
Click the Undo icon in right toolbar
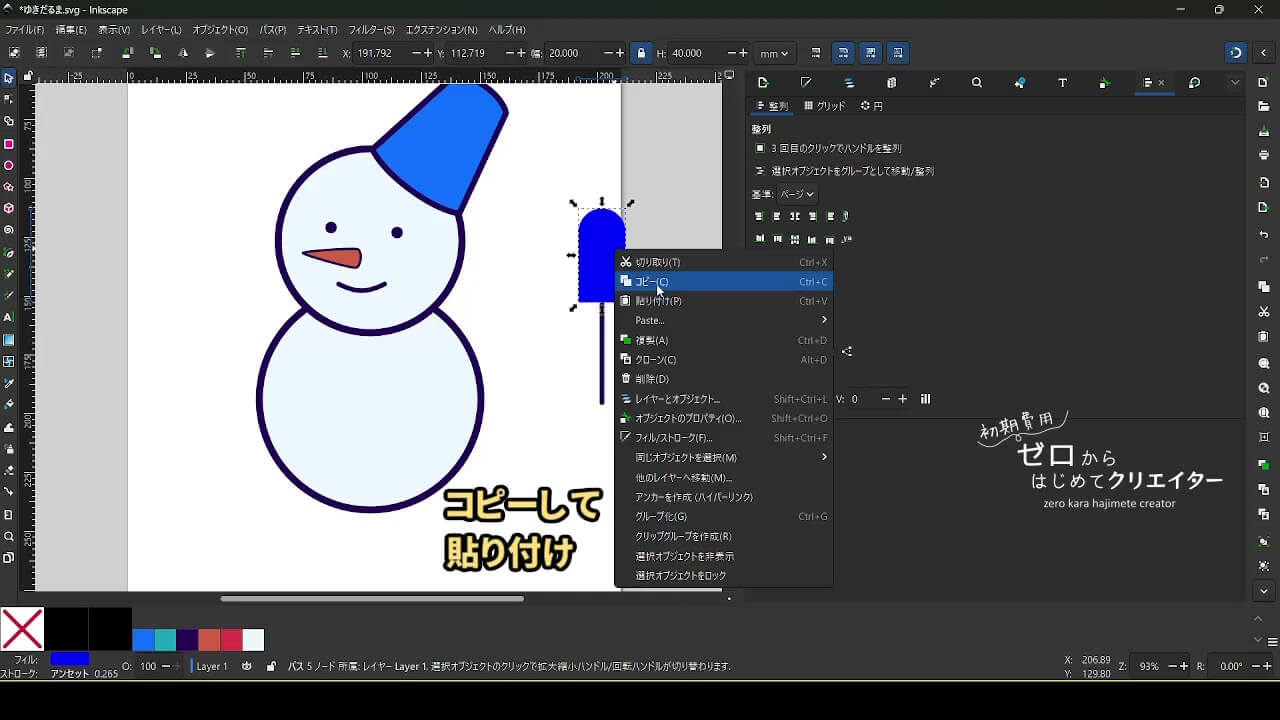click(x=1264, y=235)
